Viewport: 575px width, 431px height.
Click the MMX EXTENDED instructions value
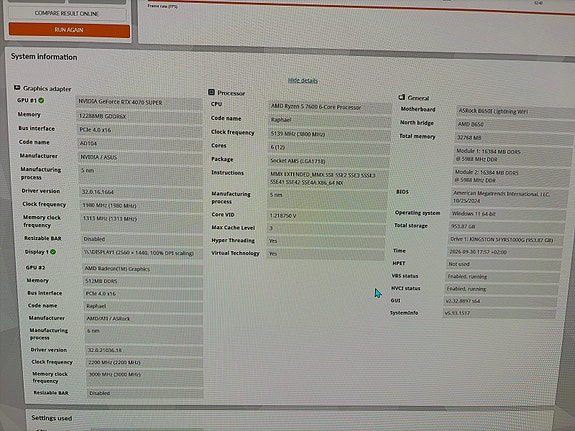(x=328, y=179)
